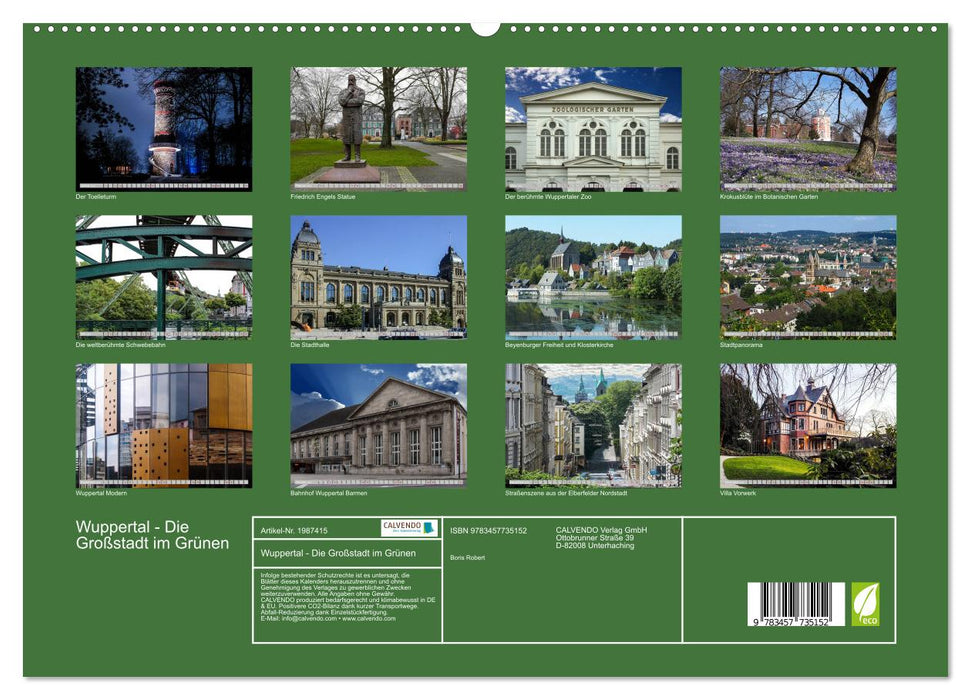The width and height of the screenshot is (971, 700).
Task: Select the Die weltberühmte Schwebebahn thumbnail
Action: click(x=162, y=278)
